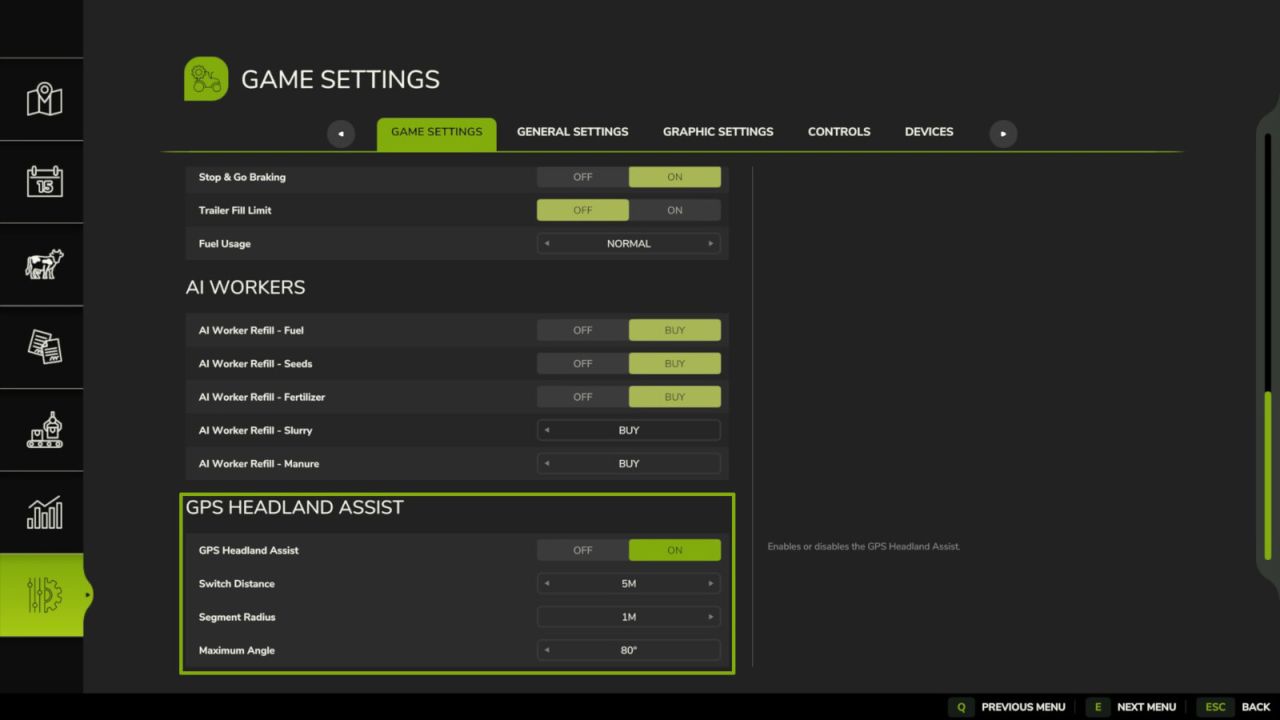1280x720 pixels.
Task: Open the Controls tab
Action: pos(839,131)
